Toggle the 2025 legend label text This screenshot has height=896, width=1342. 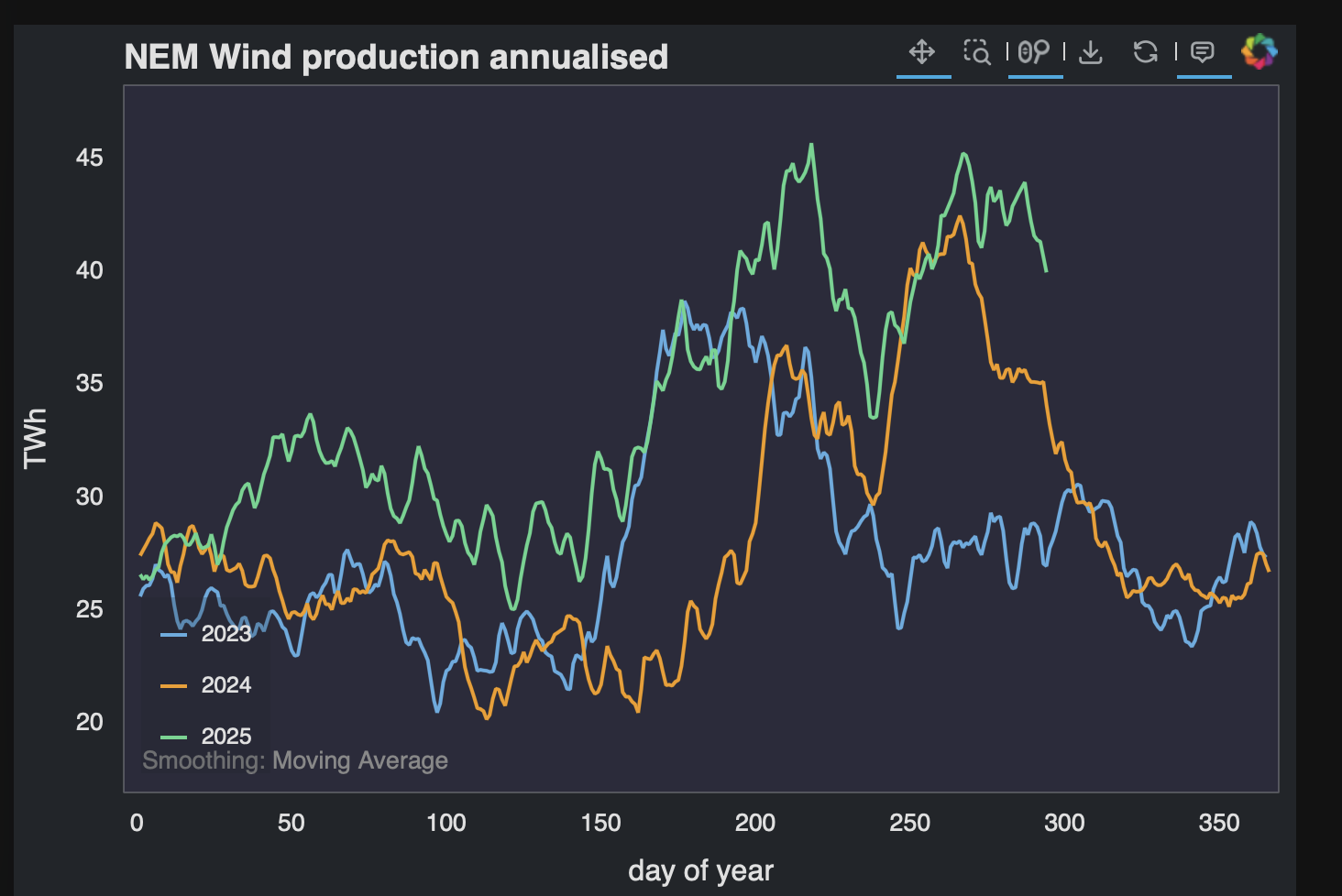tap(225, 737)
